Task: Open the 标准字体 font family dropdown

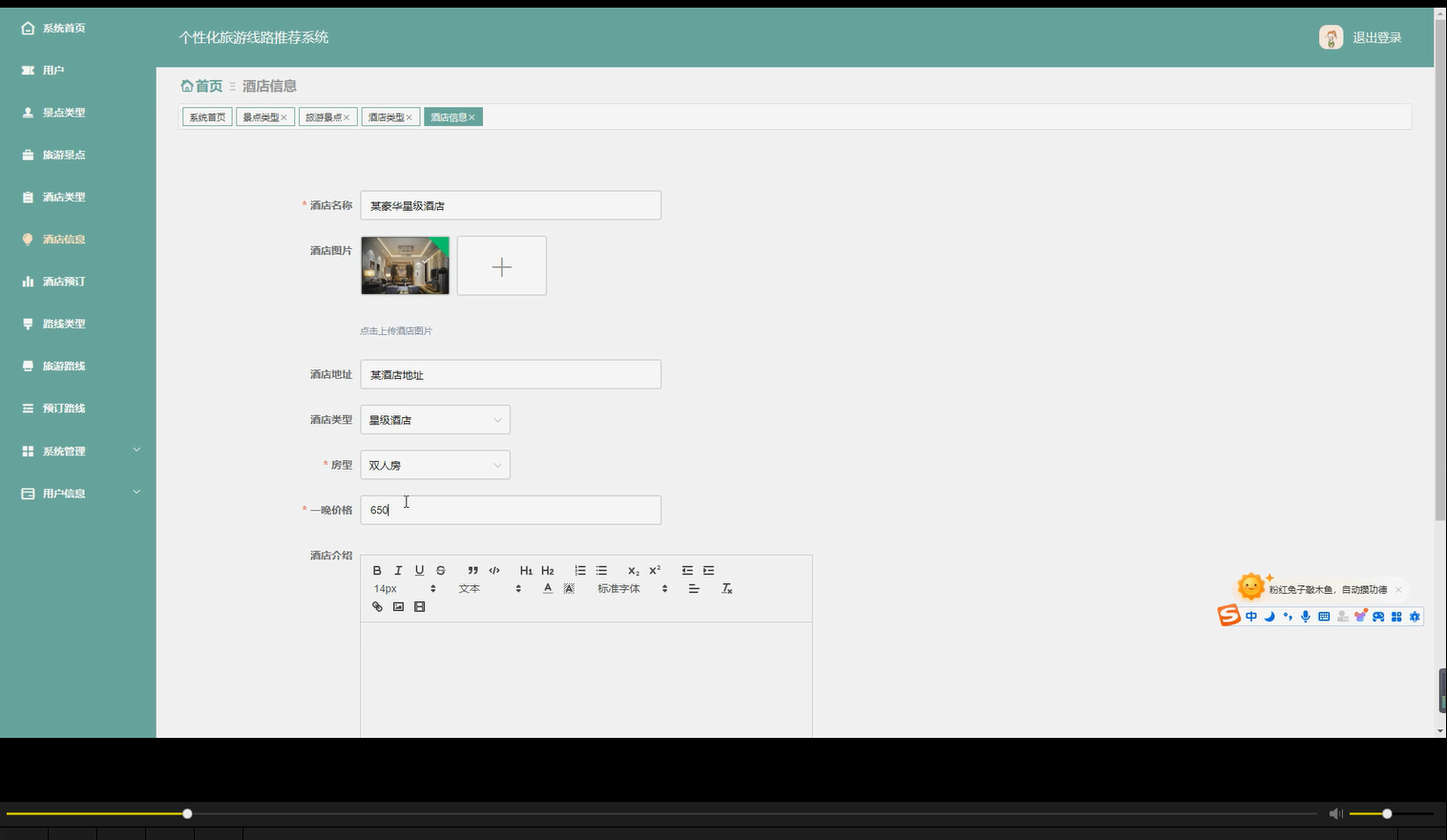Action: 633,589
